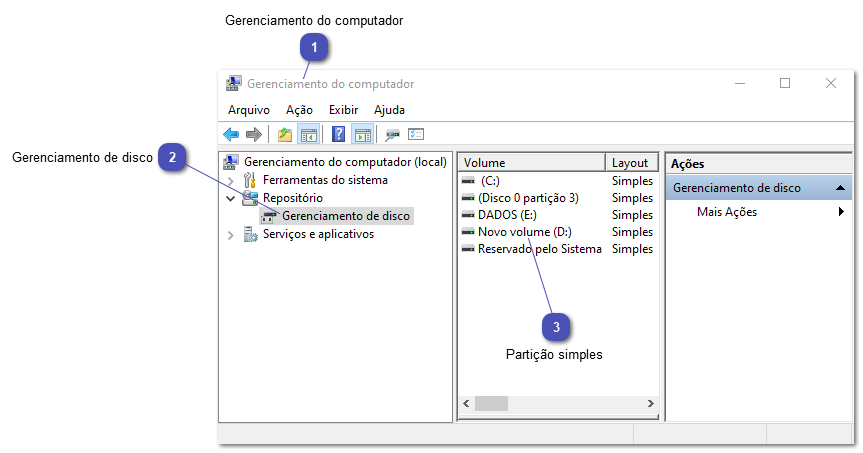Click the volume list scrollbar left arrow
863x453 pixels.
coord(466,403)
